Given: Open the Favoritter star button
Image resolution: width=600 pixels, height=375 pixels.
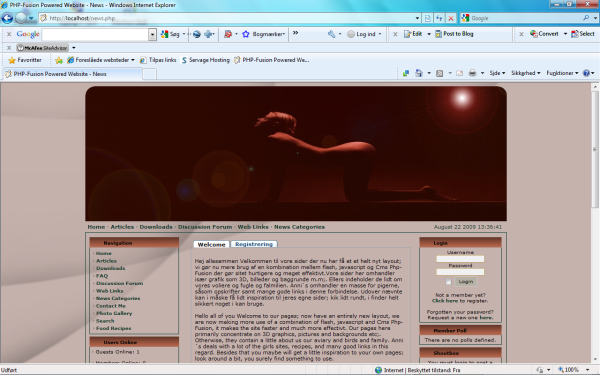Looking at the screenshot, I should (x=25, y=60).
